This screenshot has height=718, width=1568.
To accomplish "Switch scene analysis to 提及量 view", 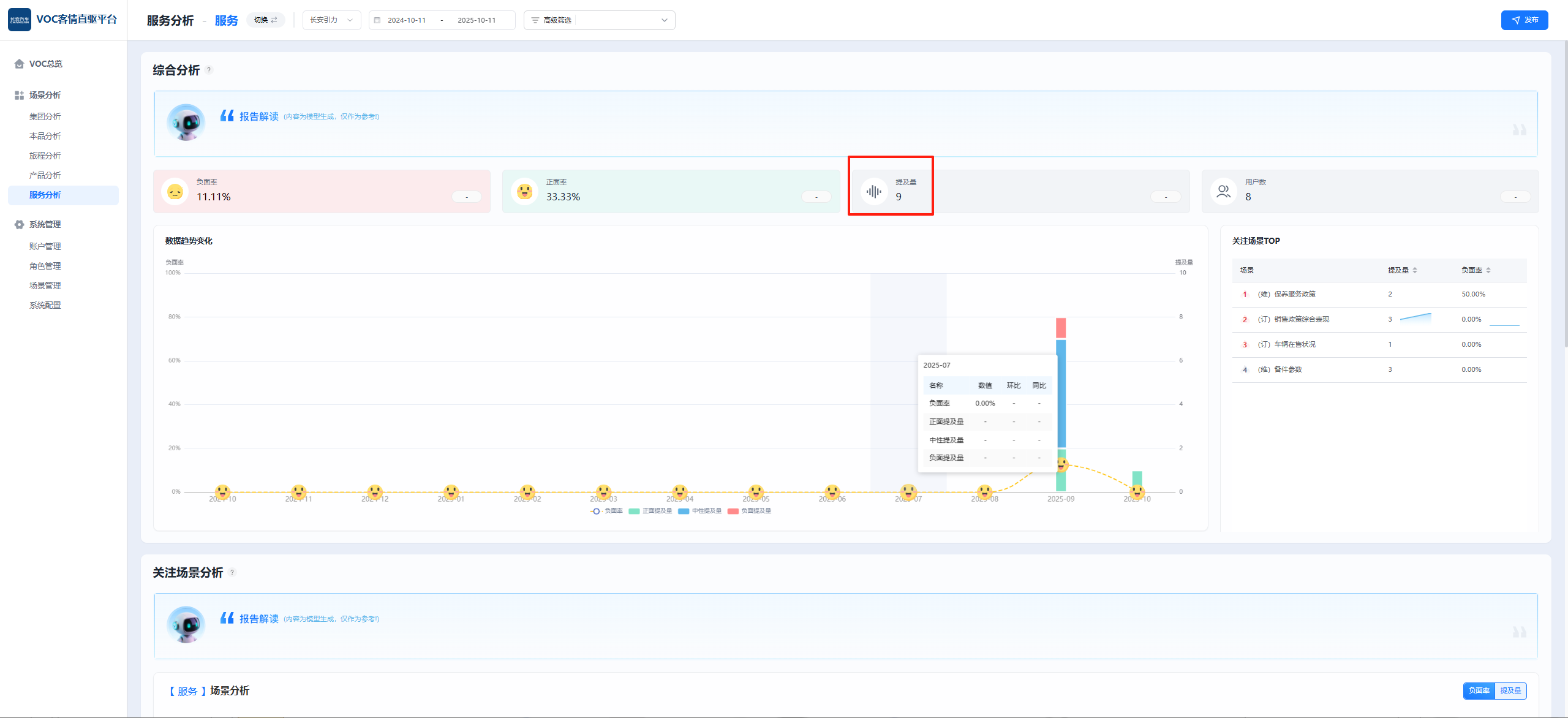I will [1510, 690].
